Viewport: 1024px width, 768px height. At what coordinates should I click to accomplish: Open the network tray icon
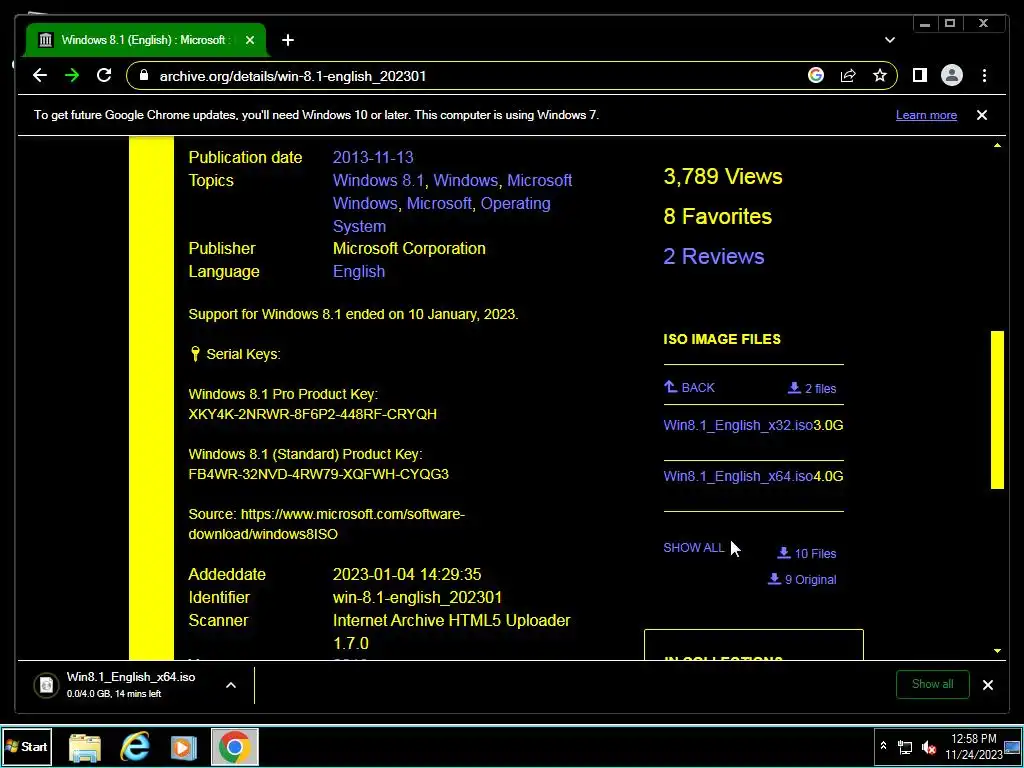[x=904, y=747]
